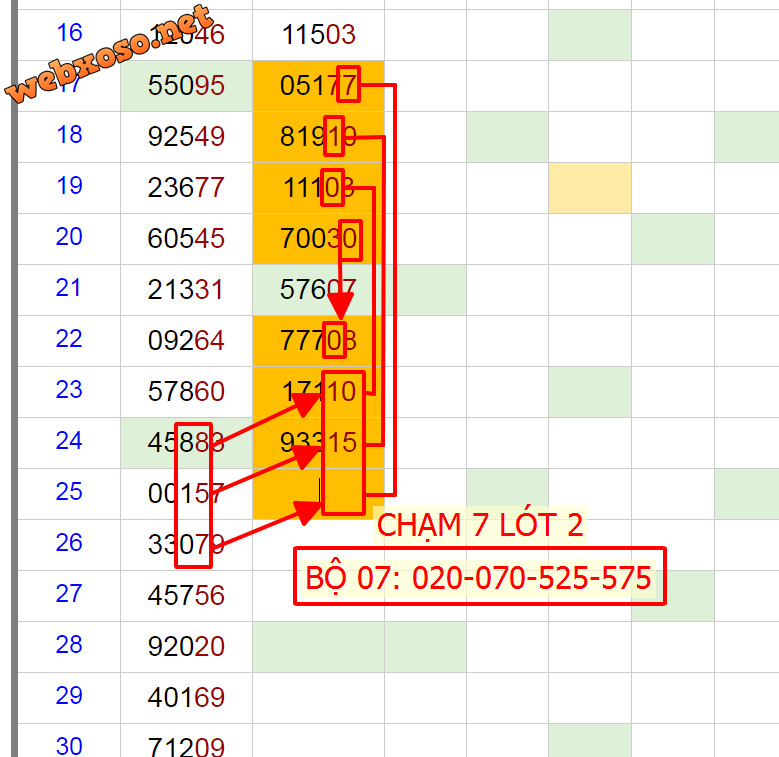Click orange cell containing 70030
The height and width of the screenshot is (757, 779).
[x=318, y=239]
